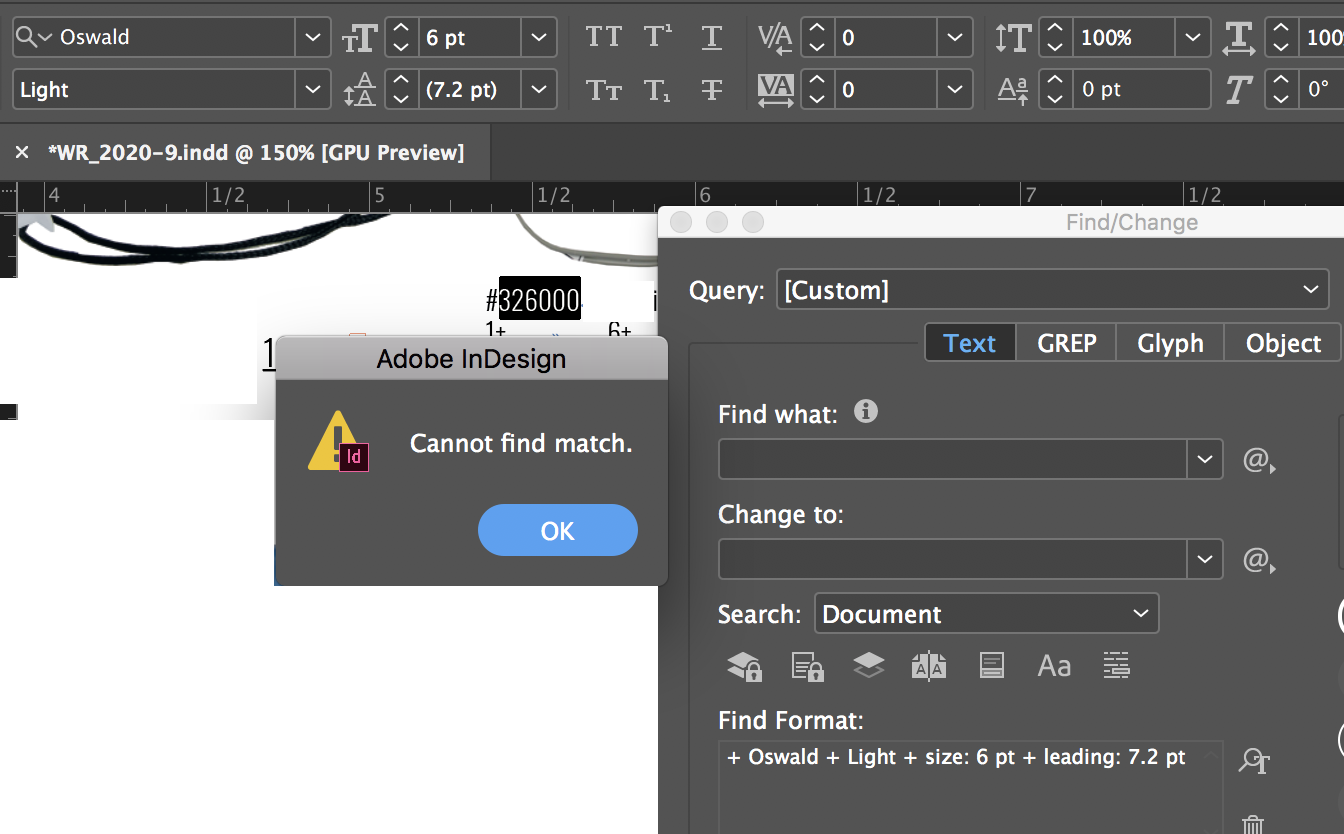The image size is (1344, 834).
Task: Click the tracking icon
Action: [x=776, y=90]
